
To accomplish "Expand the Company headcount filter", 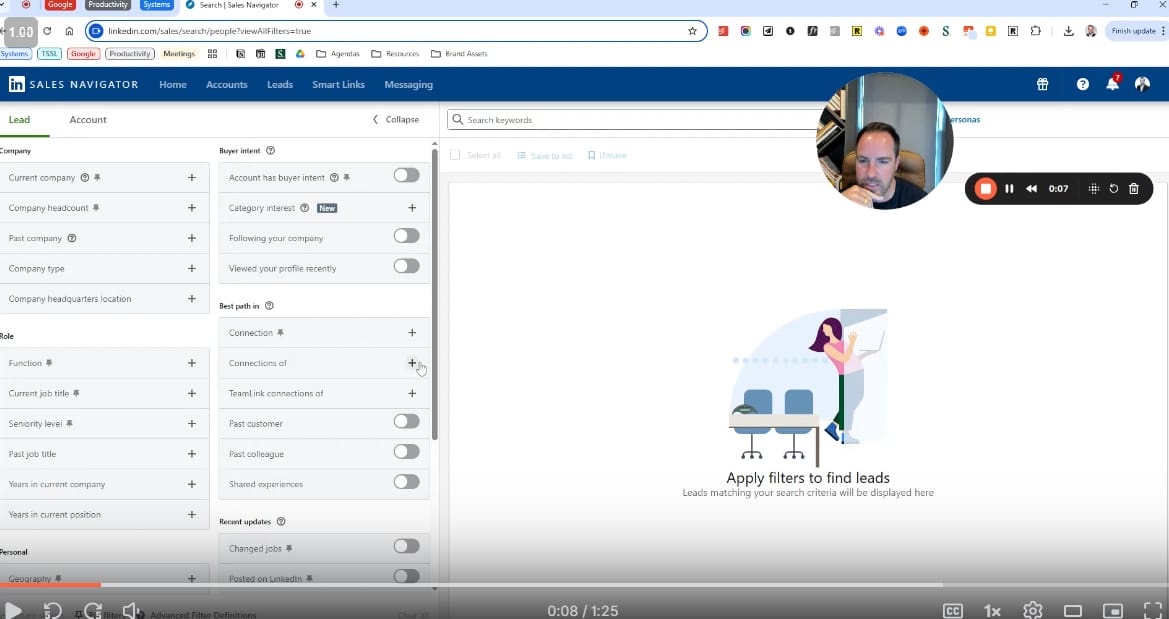I will click(192, 208).
